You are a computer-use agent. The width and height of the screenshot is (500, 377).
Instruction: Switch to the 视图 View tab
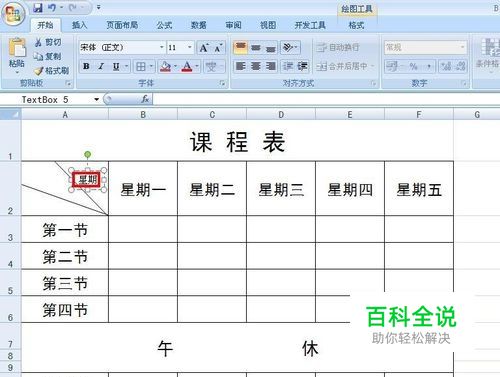[x=268, y=25]
